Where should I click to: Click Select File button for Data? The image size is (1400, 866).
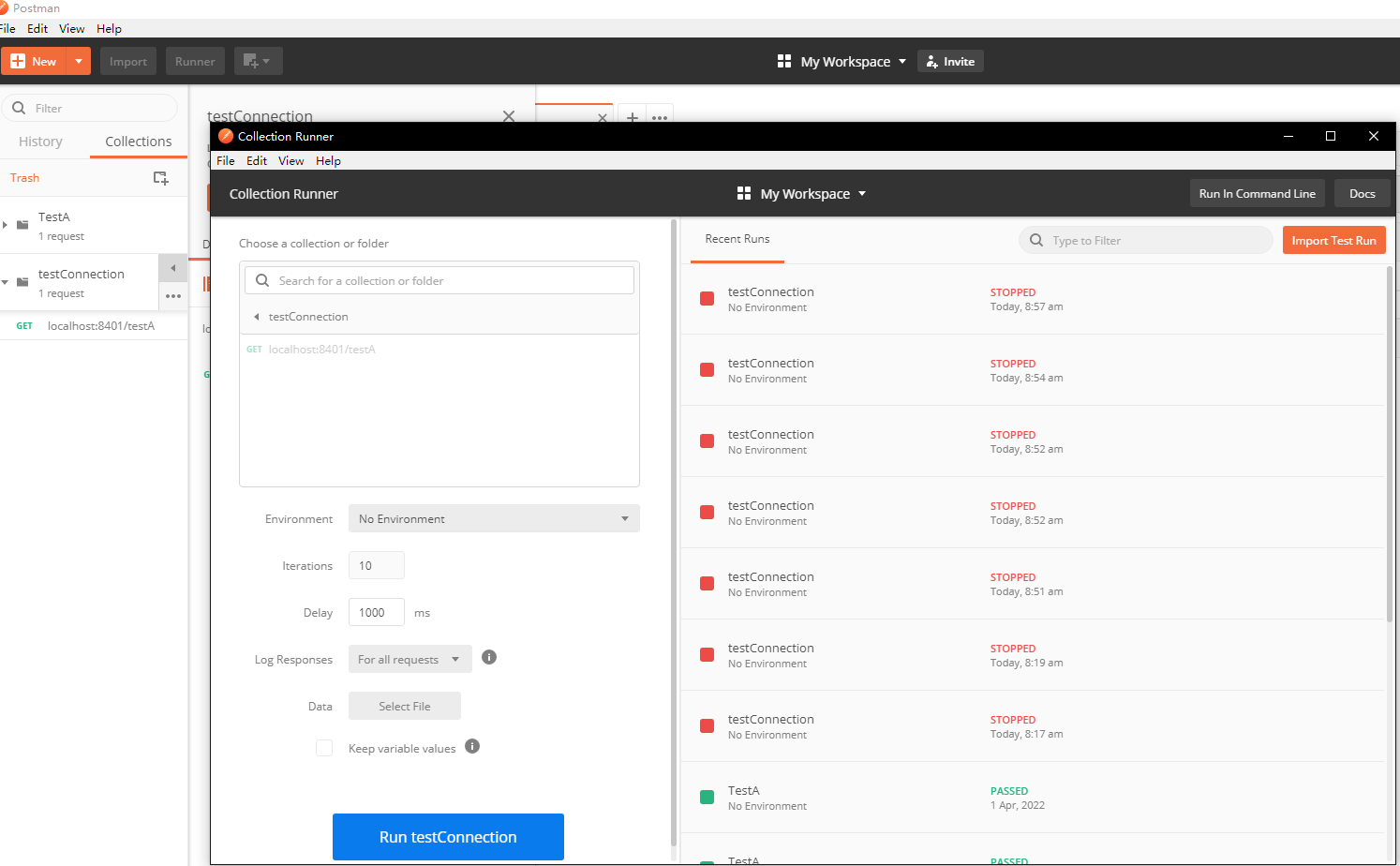pyautogui.click(x=405, y=706)
